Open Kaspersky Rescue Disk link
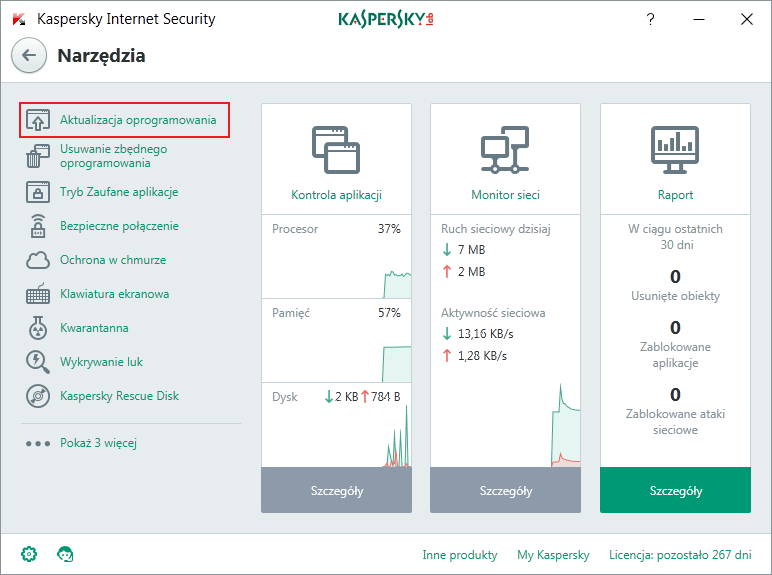 click(119, 396)
